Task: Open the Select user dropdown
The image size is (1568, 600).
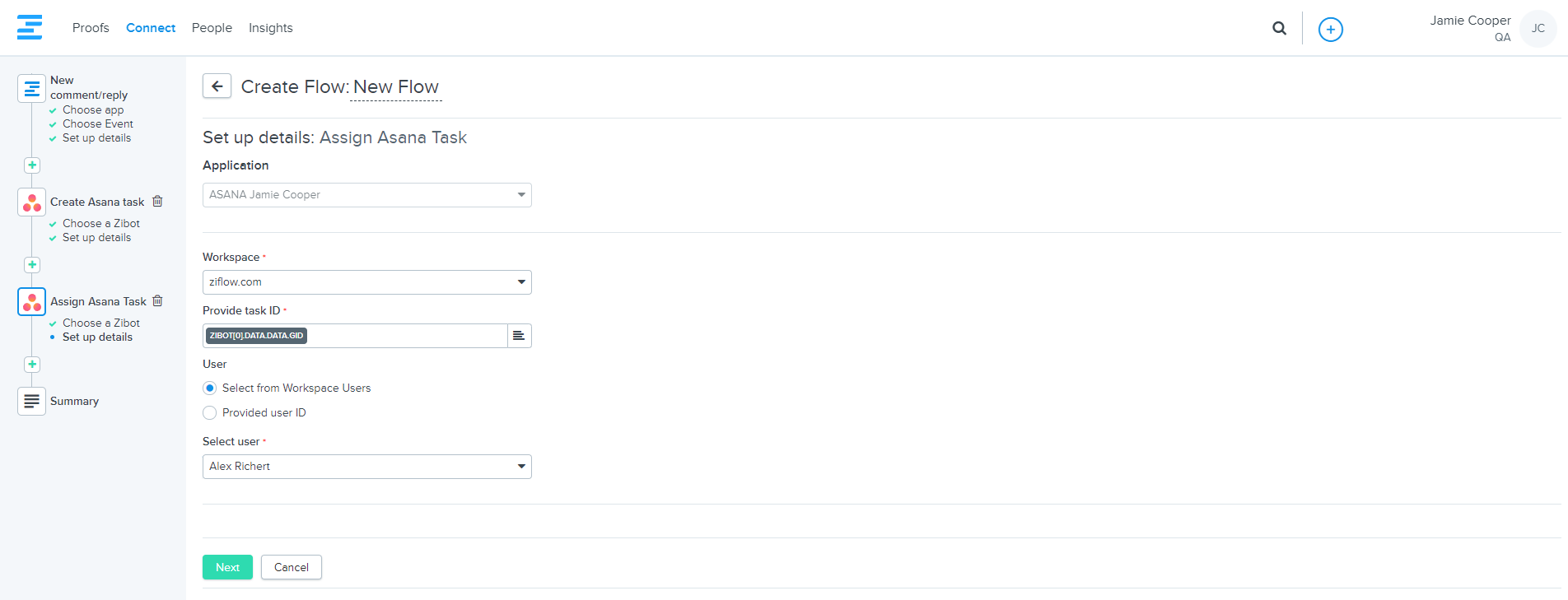Action: (x=366, y=467)
